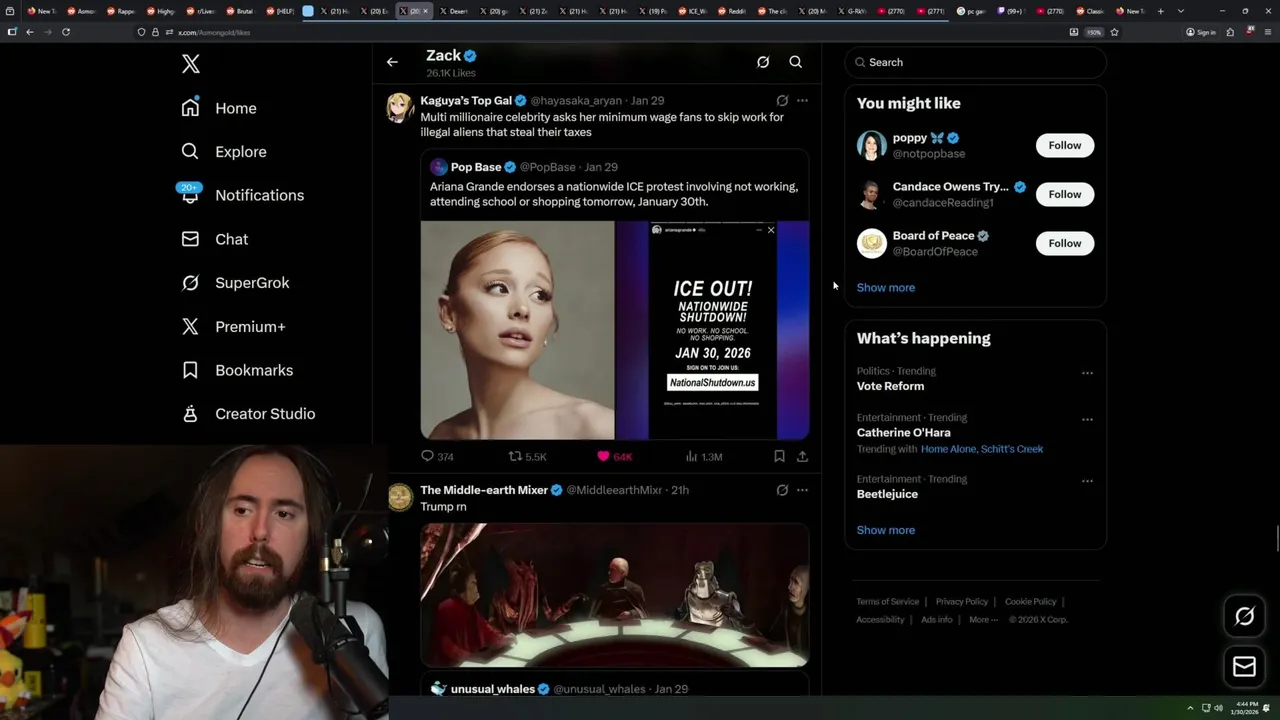The height and width of the screenshot is (720, 1280).
Task: Unlike the post with 64K likes
Action: click(614, 456)
